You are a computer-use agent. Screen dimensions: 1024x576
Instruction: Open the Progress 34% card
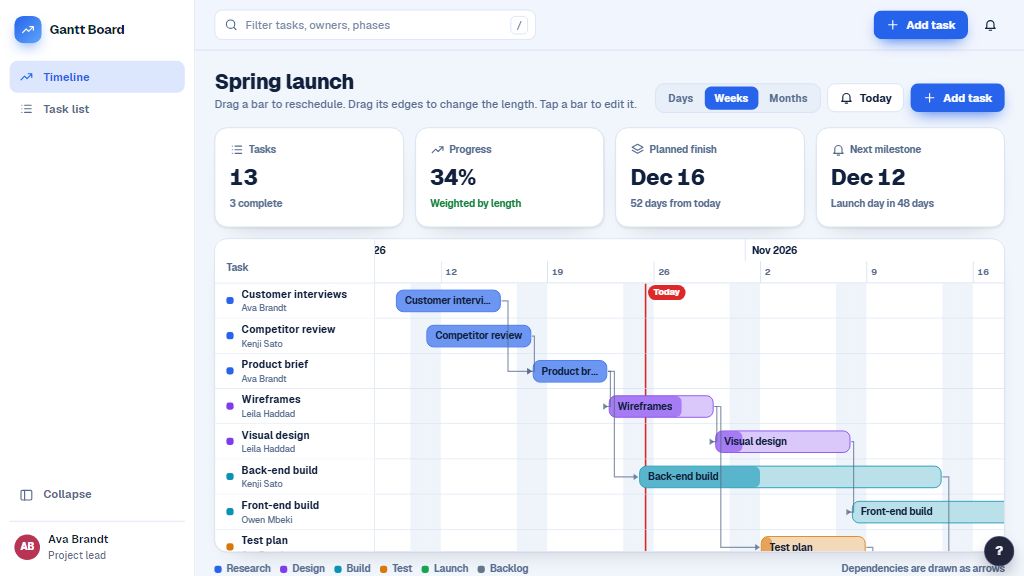click(509, 177)
